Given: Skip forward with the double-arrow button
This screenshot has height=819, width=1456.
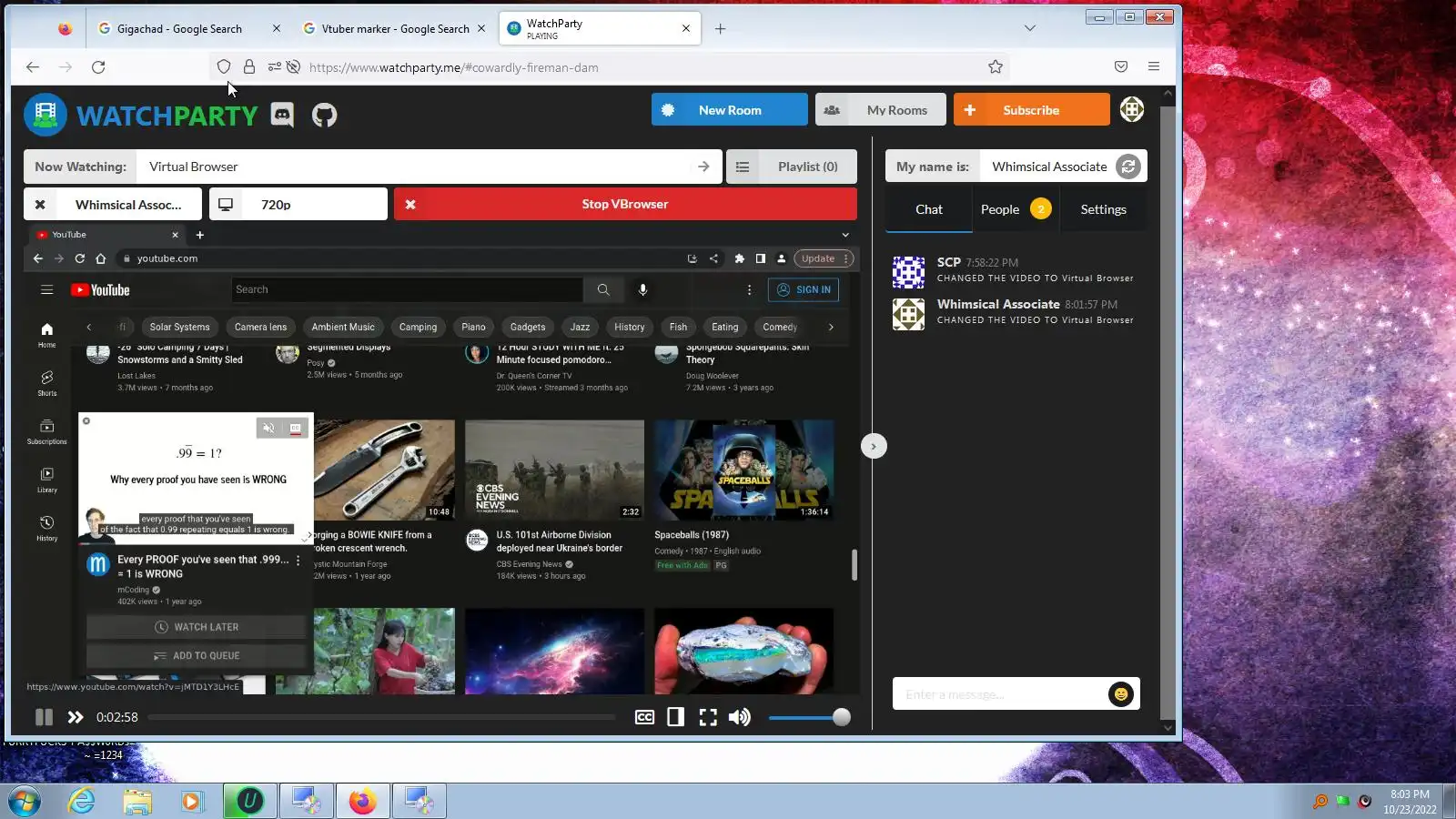Looking at the screenshot, I should [76, 717].
